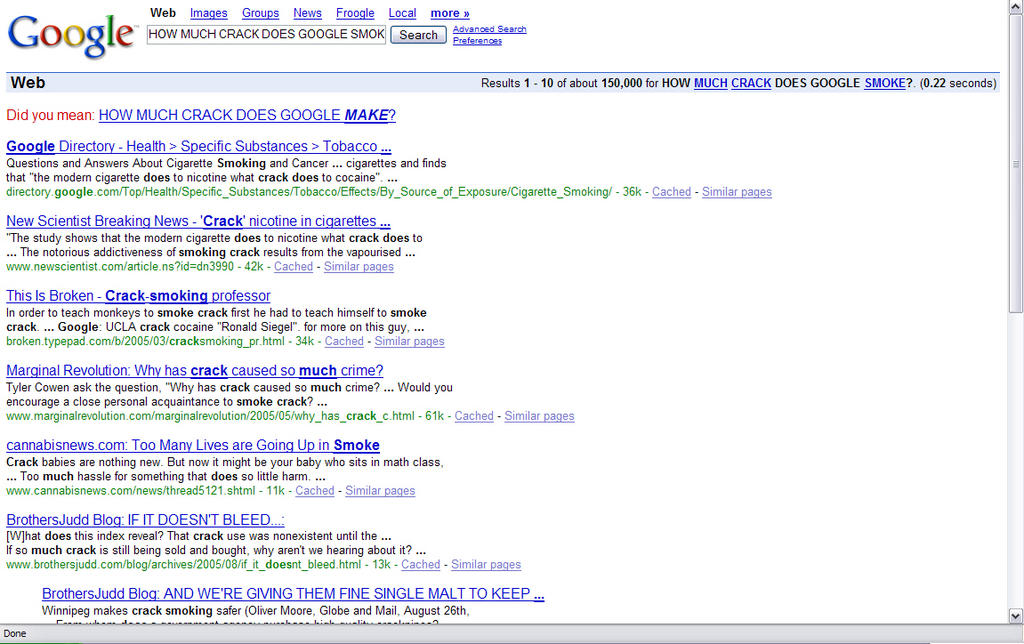This screenshot has height=644, width=1024.
Task: Open BrothersJudd 'IF IT DOESN'T BLEED' result
Action: point(146,520)
